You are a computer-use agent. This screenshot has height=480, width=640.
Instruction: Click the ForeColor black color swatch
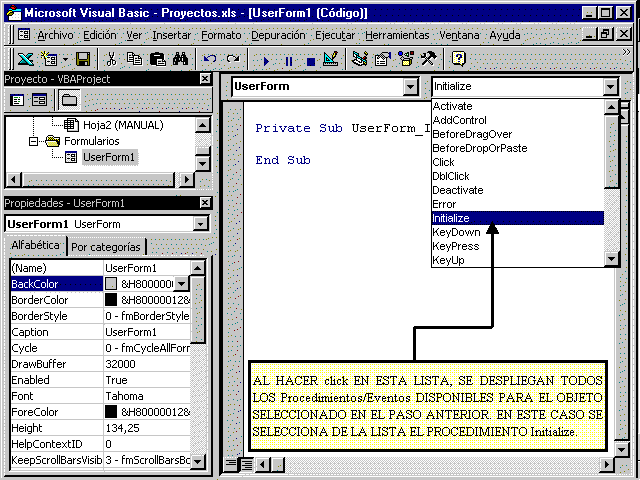pos(111,411)
